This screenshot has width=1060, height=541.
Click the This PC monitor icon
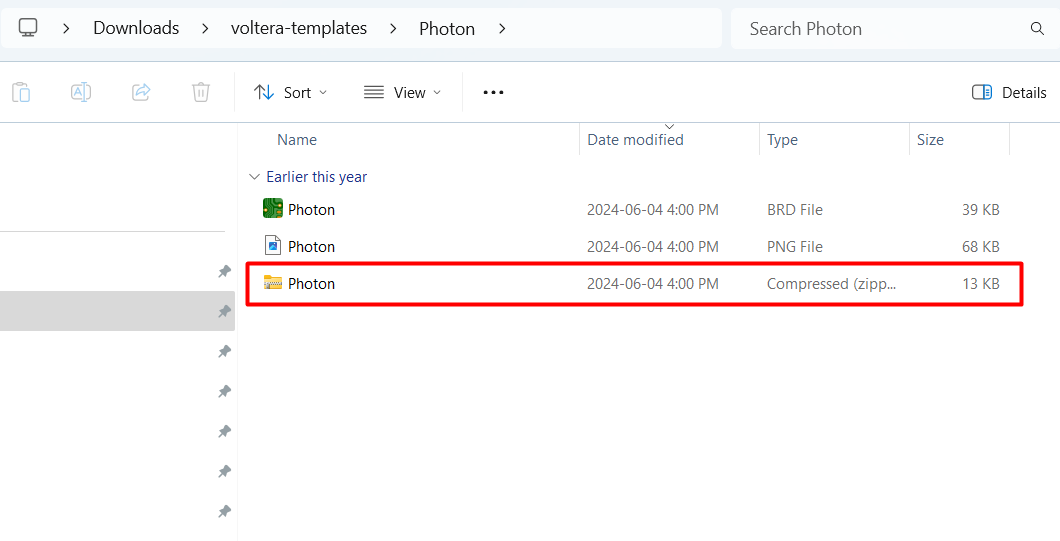(x=28, y=28)
